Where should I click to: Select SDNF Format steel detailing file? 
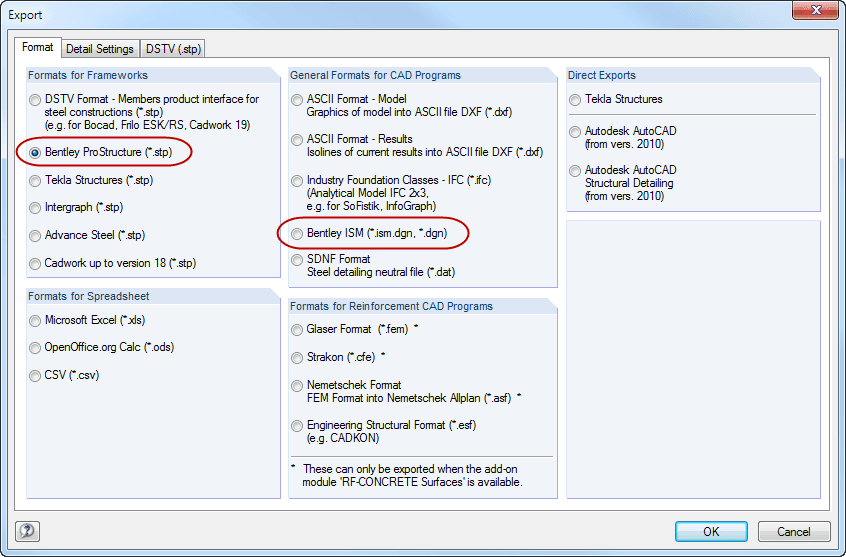tap(297, 260)
